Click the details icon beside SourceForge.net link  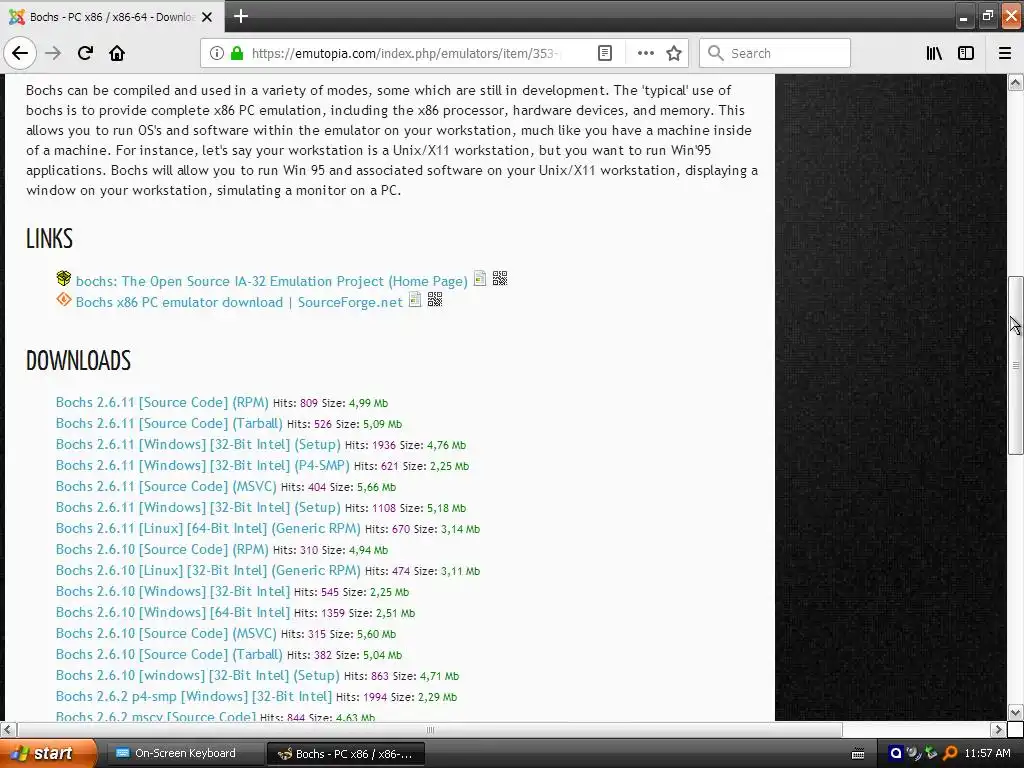tap(415, 300)
